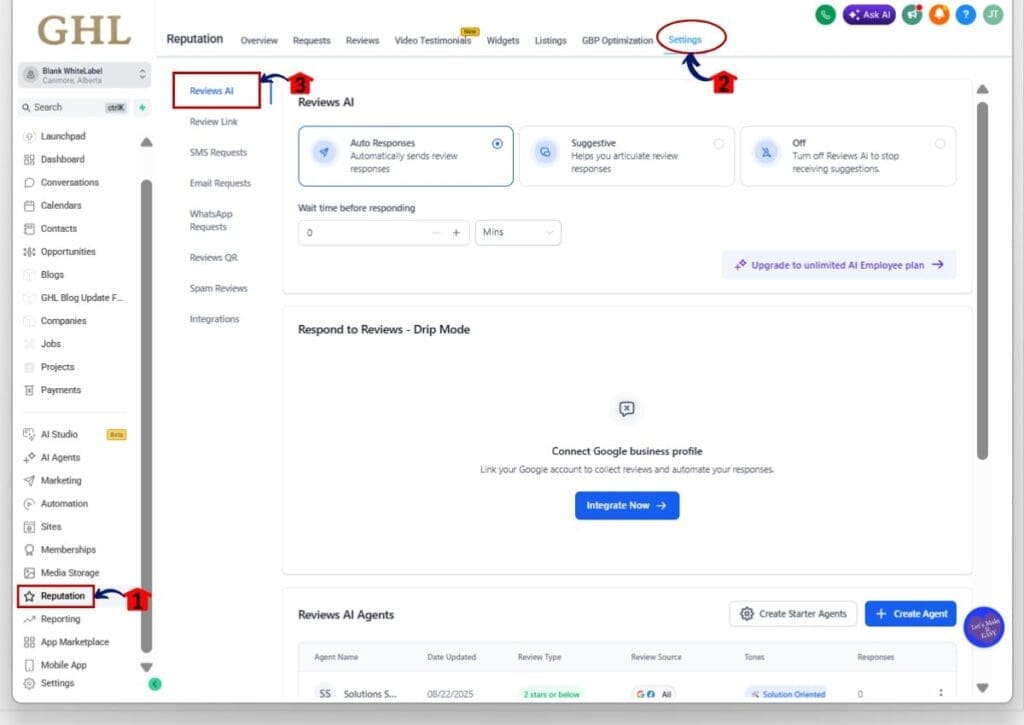The image size is (1024, 725).
Task: Click the Create Agent button
Action: pos(910,614)
